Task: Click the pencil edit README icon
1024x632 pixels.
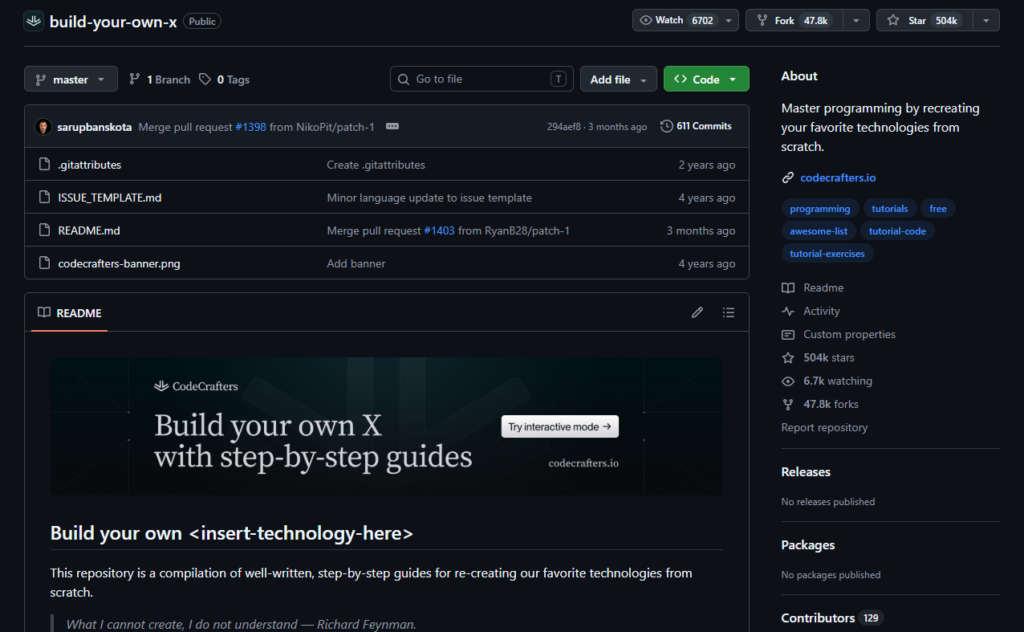Action: click(697, 313)
